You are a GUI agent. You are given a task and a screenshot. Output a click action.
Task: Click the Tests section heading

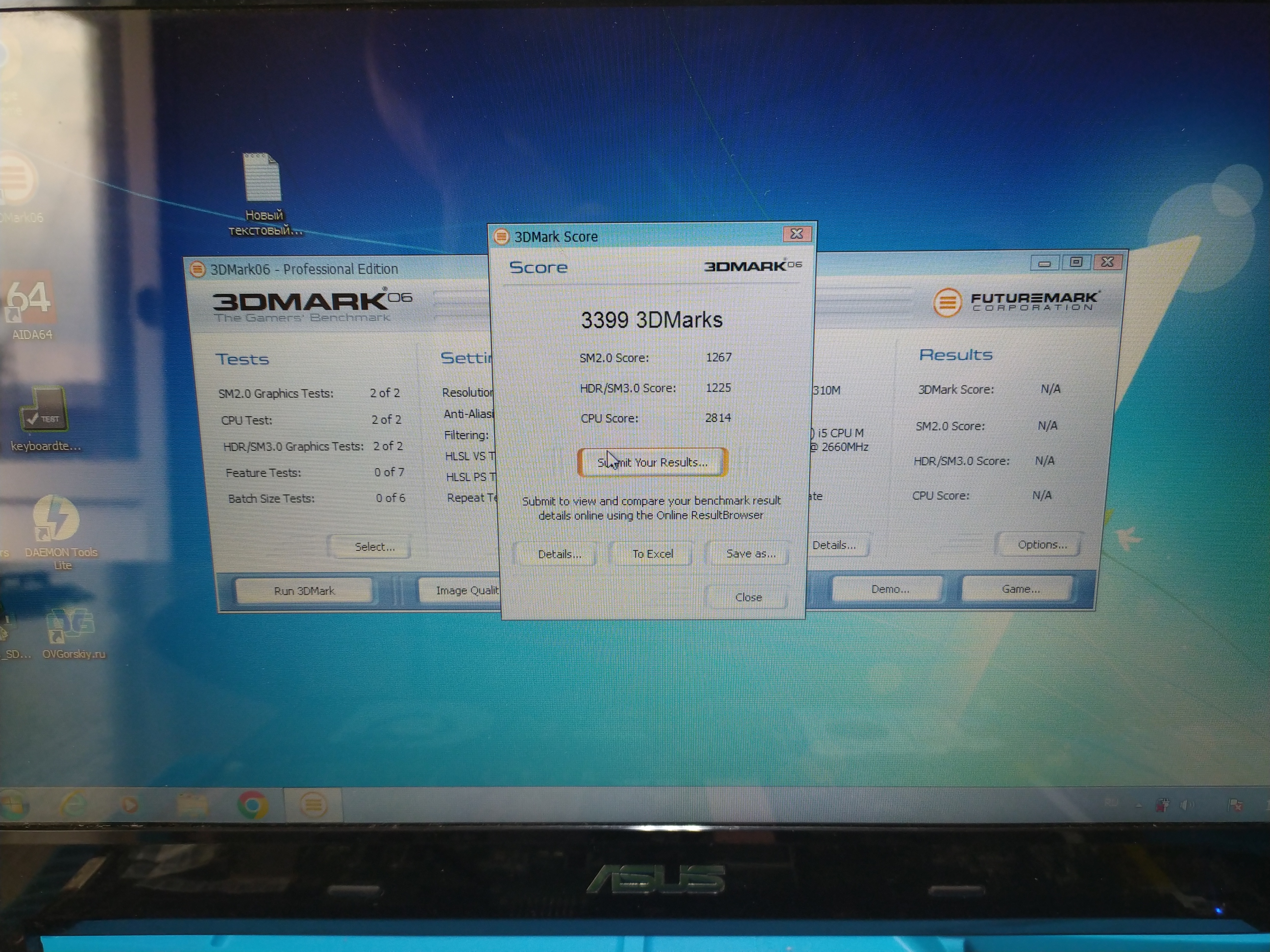(x=242, y=359)
